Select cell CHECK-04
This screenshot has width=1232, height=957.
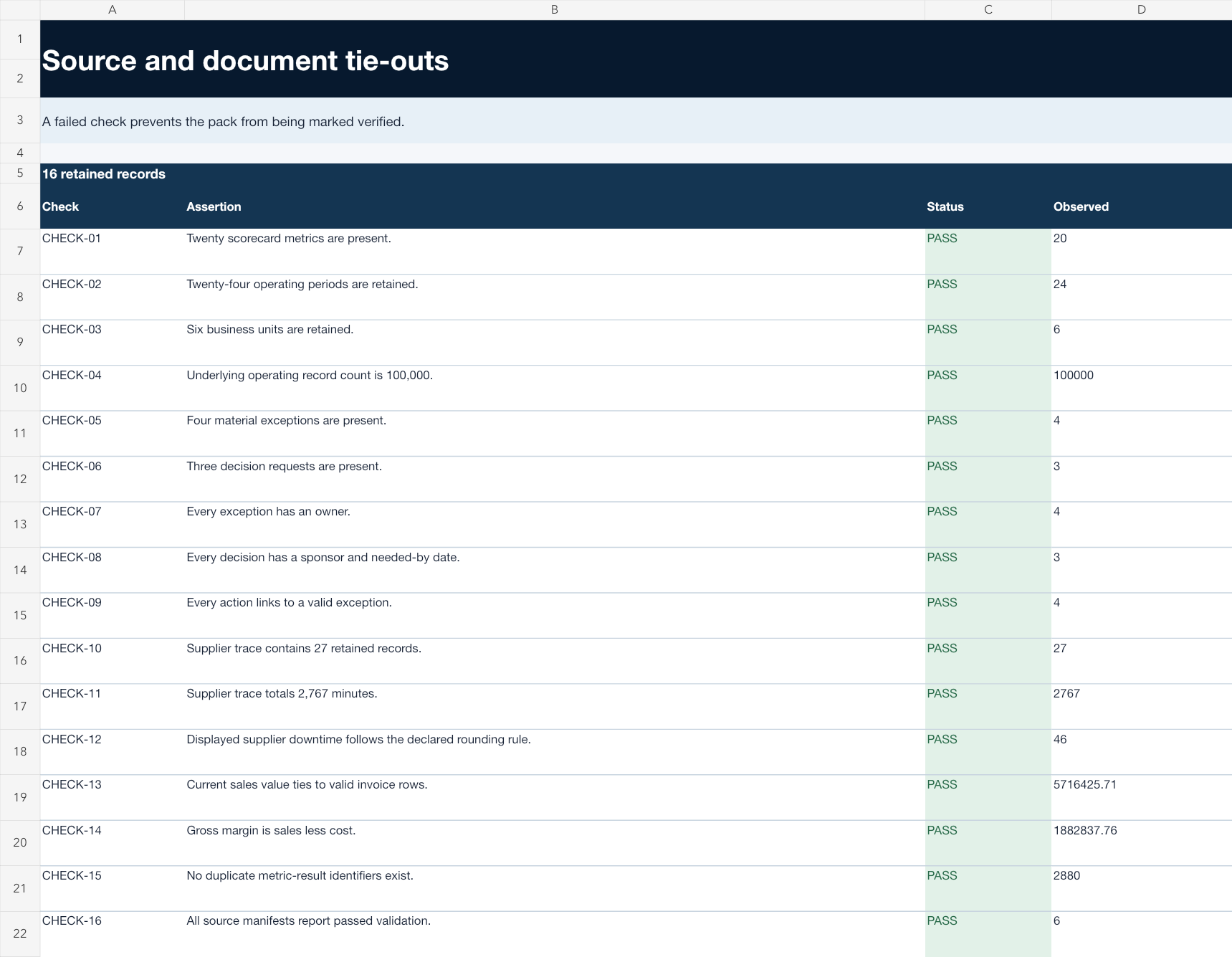[x=112, y=388]
